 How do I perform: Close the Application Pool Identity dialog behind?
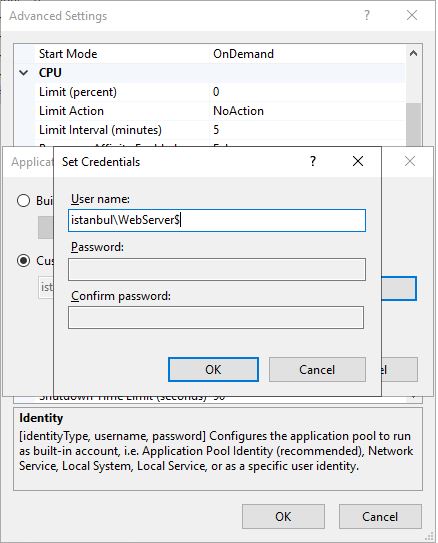(410, 161)
